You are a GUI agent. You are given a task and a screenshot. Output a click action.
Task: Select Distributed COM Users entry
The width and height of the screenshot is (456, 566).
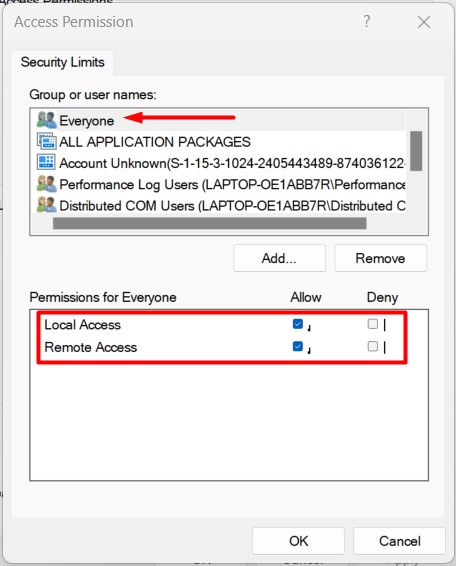point(232,206)
